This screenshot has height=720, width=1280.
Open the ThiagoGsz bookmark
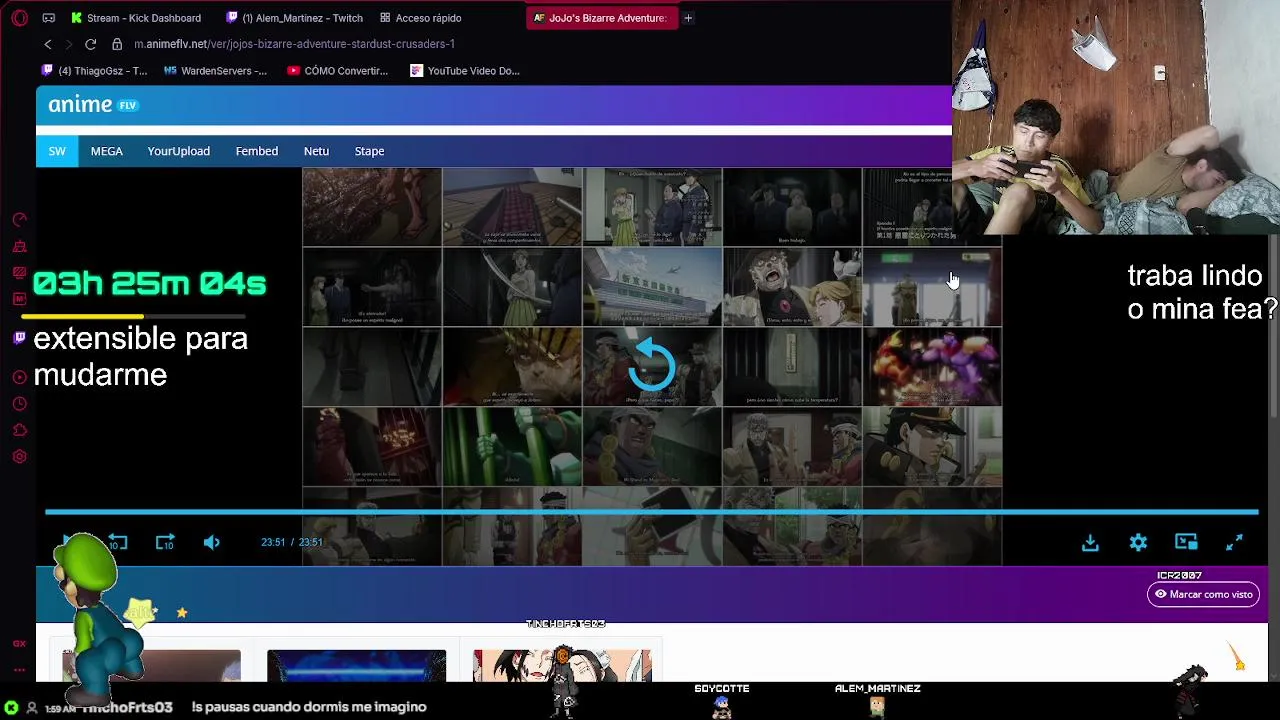(93, 71)
